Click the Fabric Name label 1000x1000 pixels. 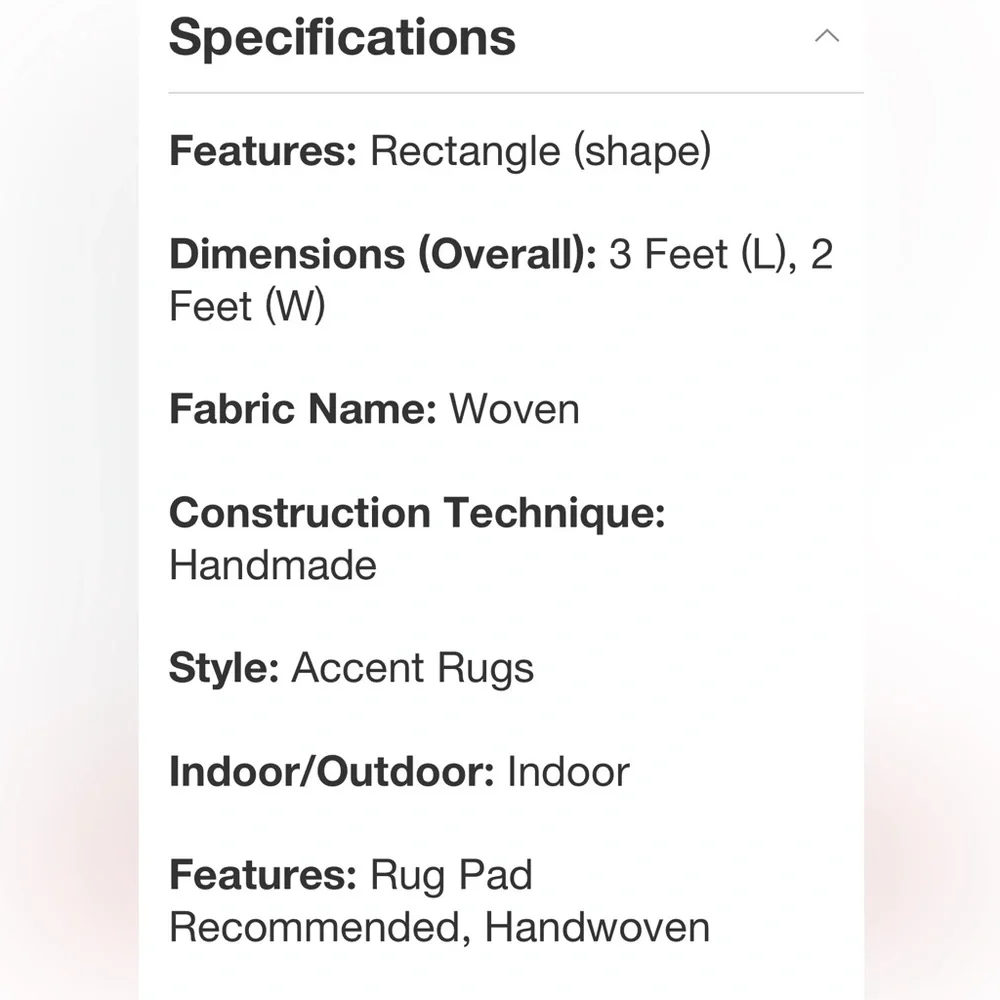[303, 409]
